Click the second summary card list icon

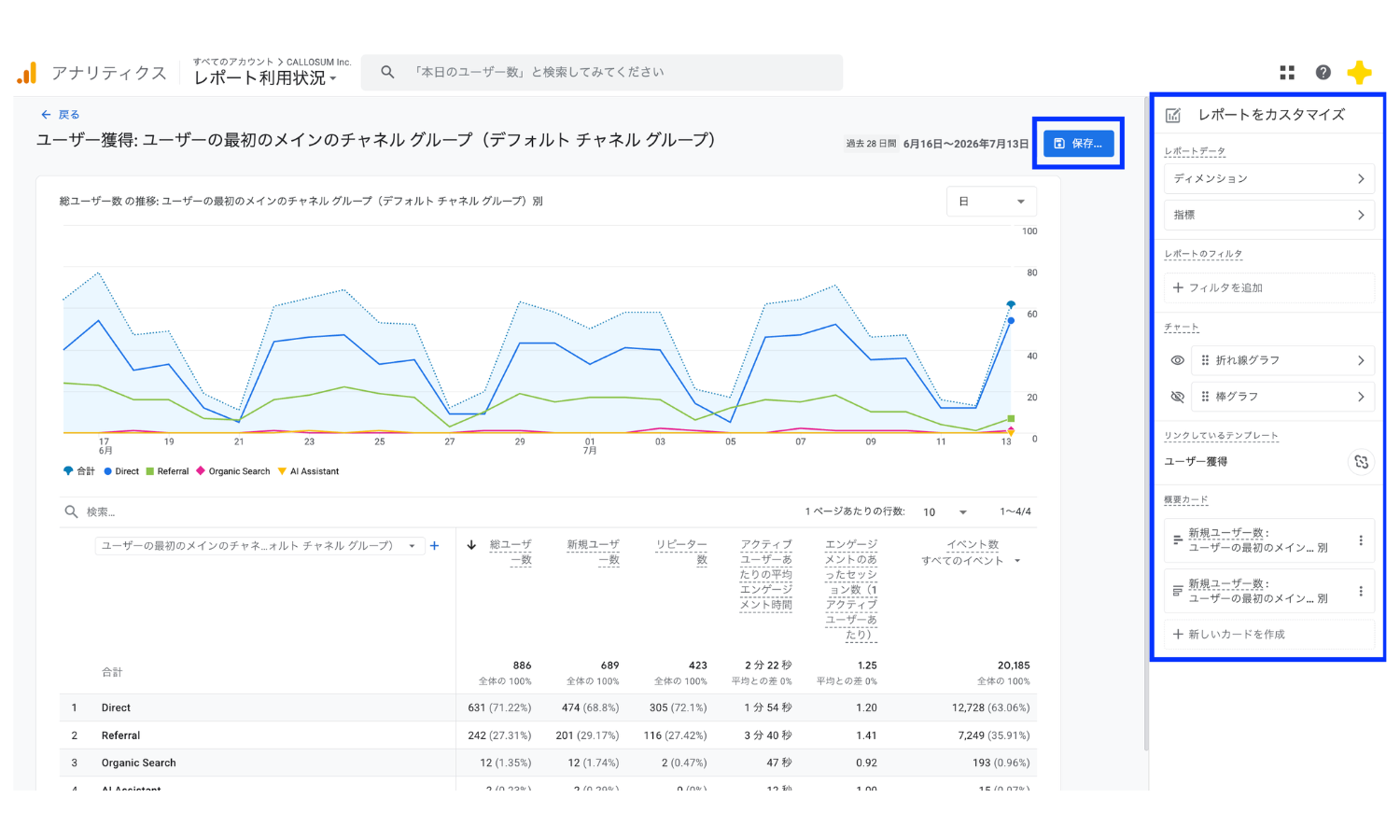[x=1178, y=591]
